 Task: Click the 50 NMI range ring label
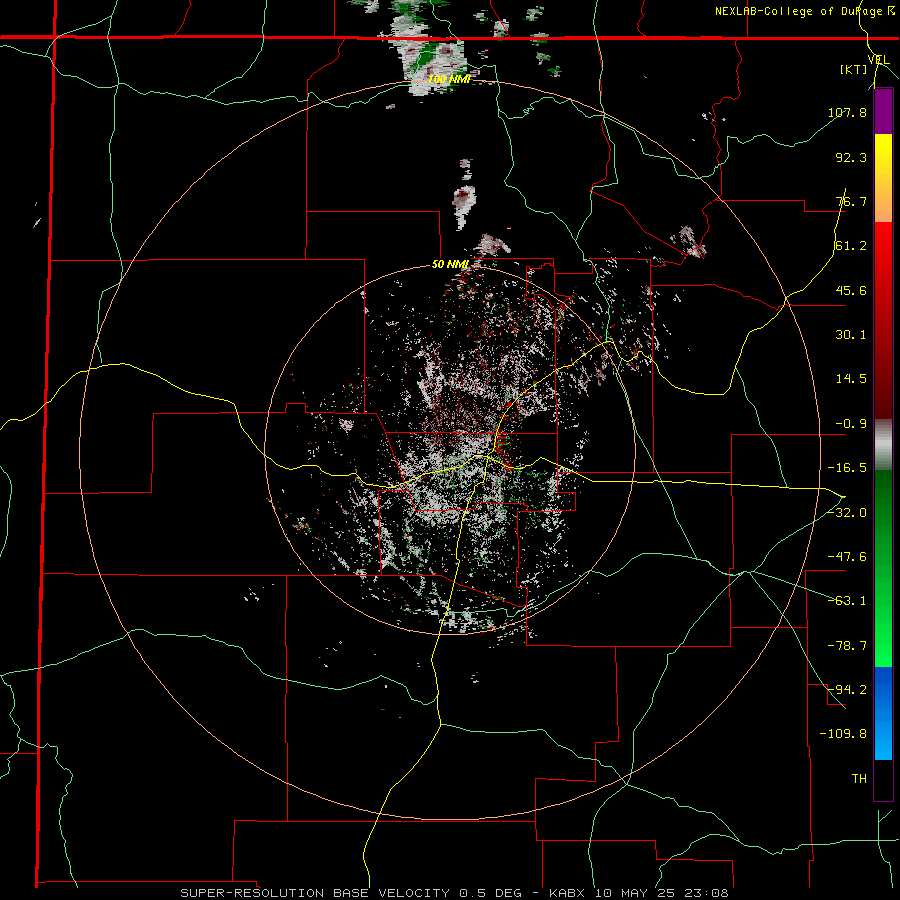coord(450,264)
